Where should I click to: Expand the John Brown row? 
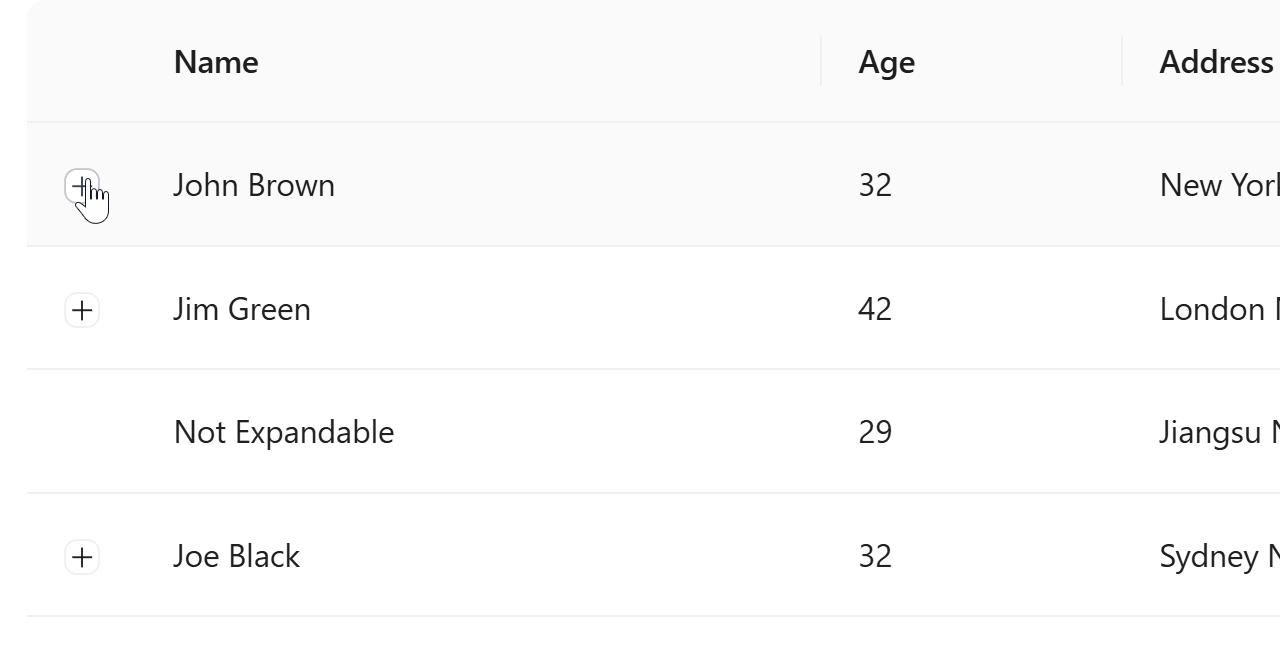pyautogui.click(x=82, y=186)
